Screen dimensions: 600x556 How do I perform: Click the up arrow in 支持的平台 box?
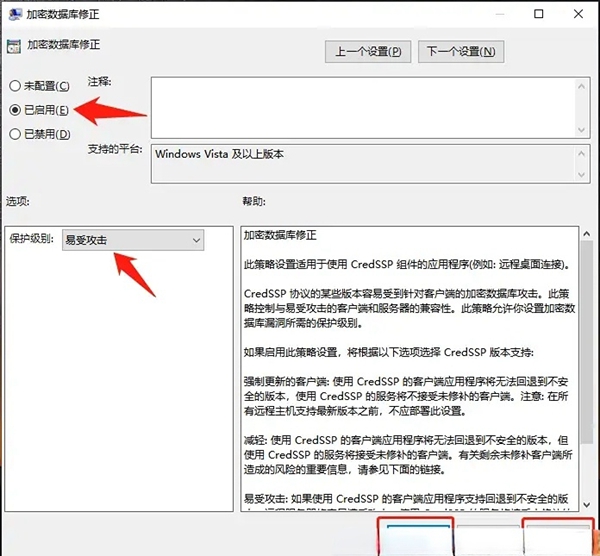click(581, 153)
